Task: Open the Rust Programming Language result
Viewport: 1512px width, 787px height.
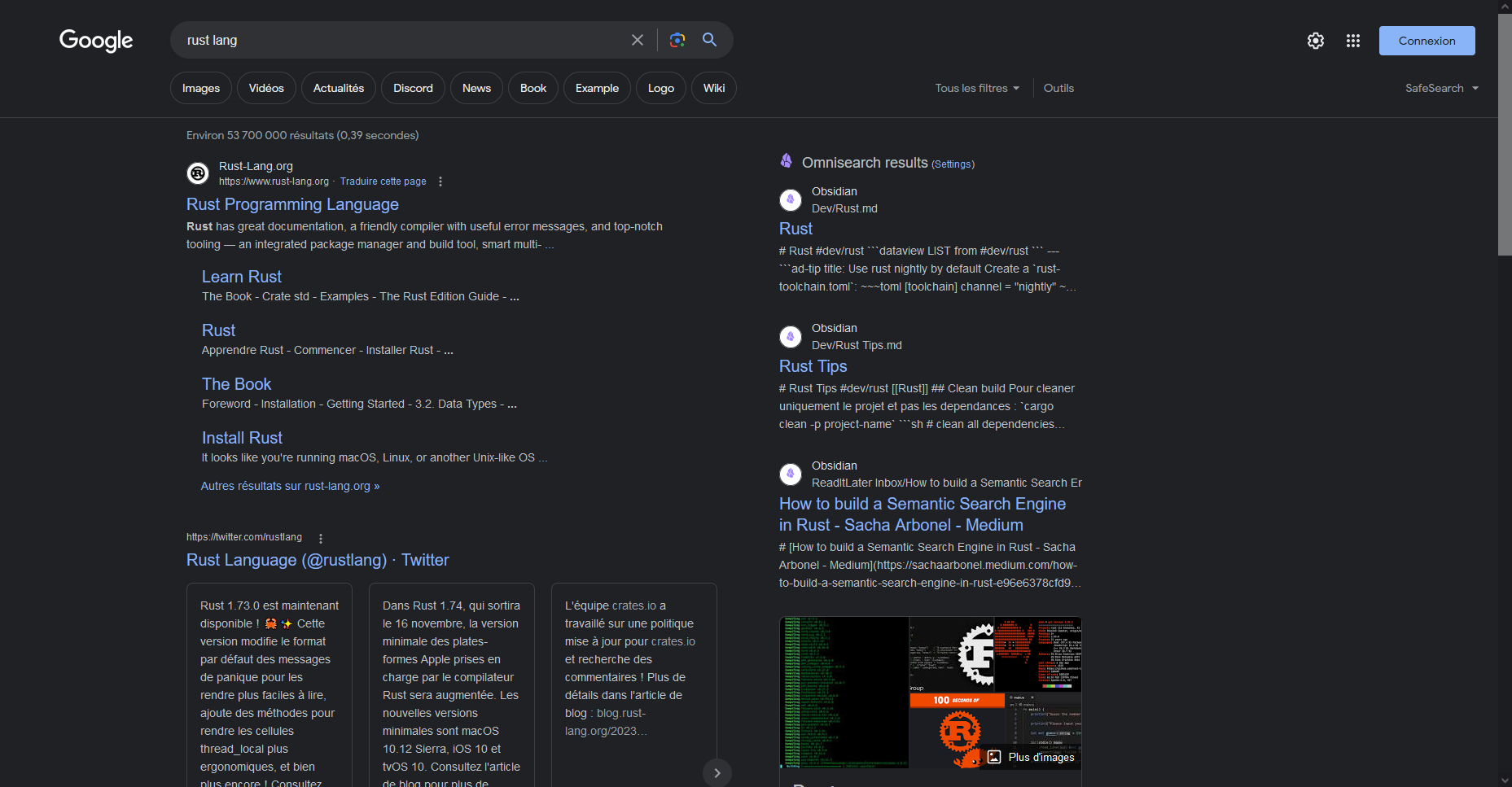Action: click(x=292, y=204)
